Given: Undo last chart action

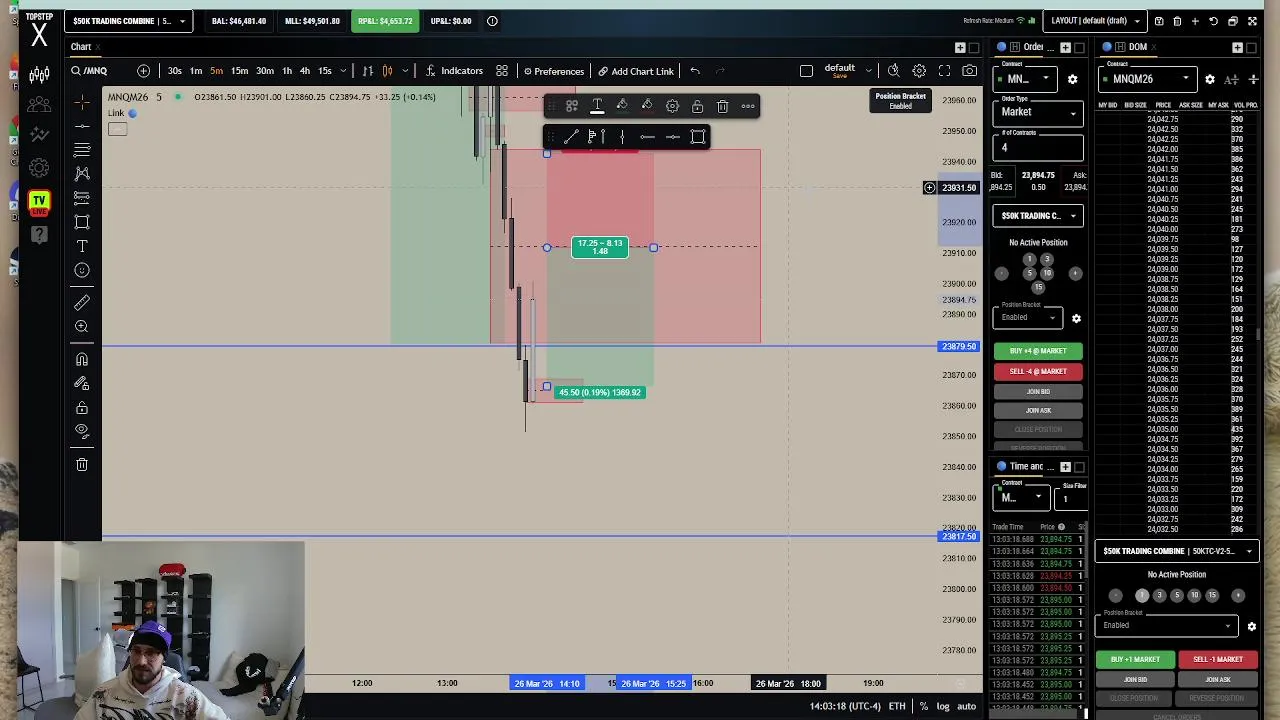Looking at the screenshot, I should 695,71.
